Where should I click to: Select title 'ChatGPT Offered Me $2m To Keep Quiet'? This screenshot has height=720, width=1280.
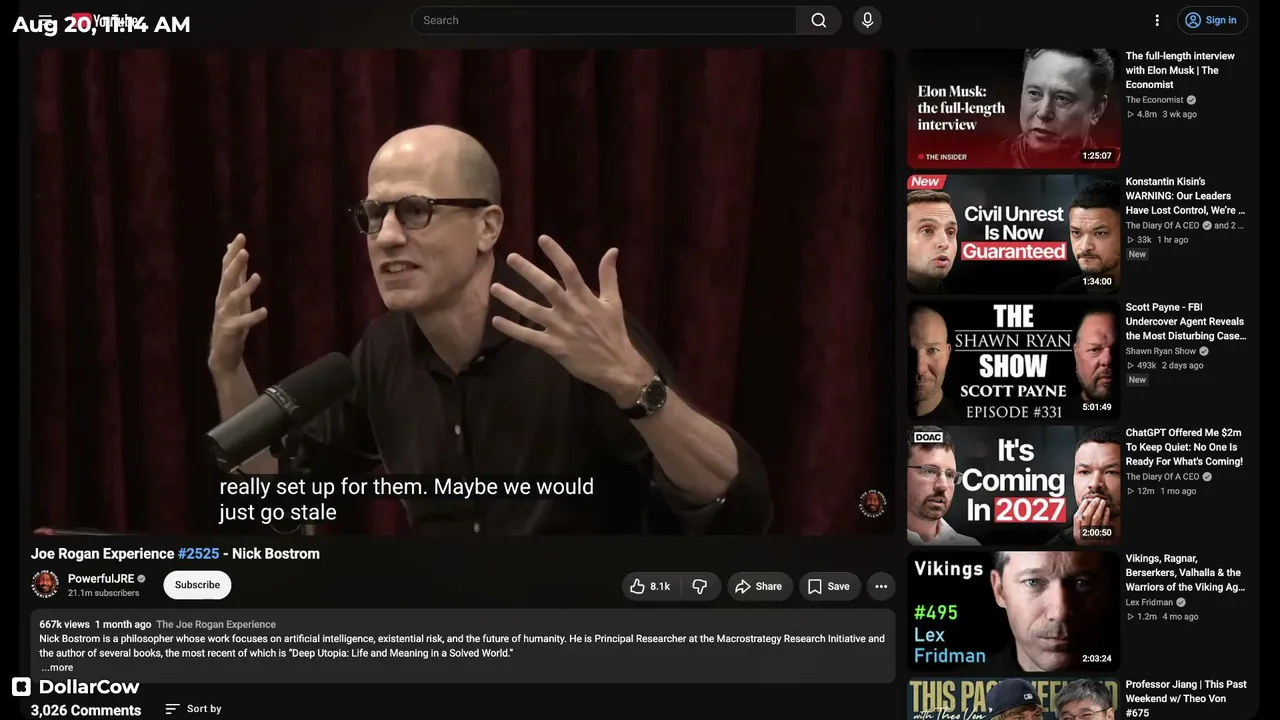click(1184, 448)
